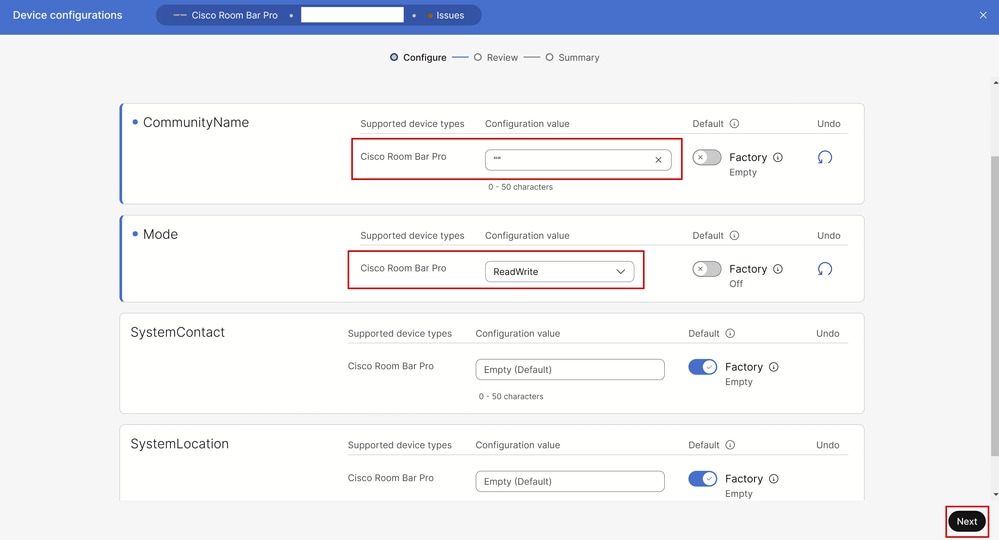
Task: Focus the SystemLocation Empty (Default) field
Action: [x=570, y=481]
